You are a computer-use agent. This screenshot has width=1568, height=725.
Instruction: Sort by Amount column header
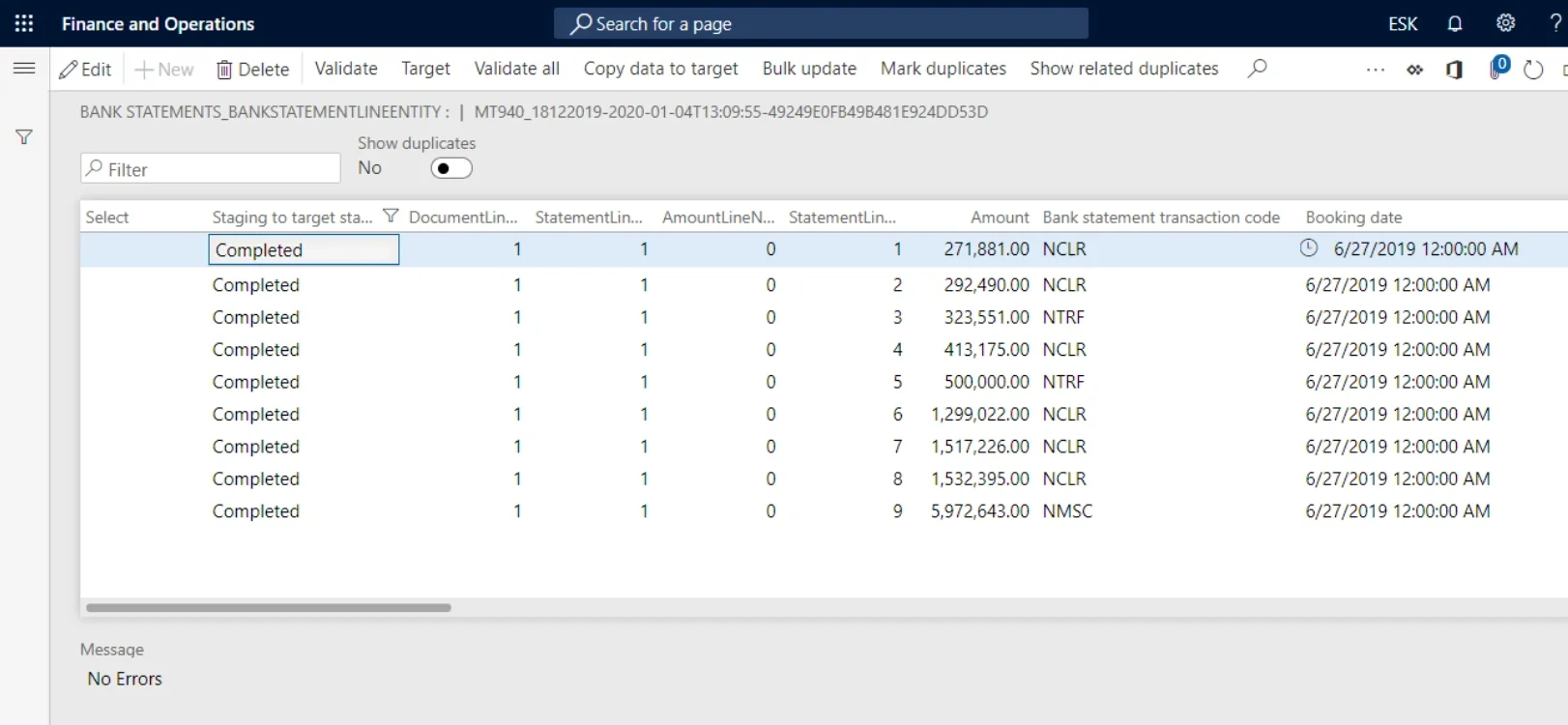(x=1000, y=217)
